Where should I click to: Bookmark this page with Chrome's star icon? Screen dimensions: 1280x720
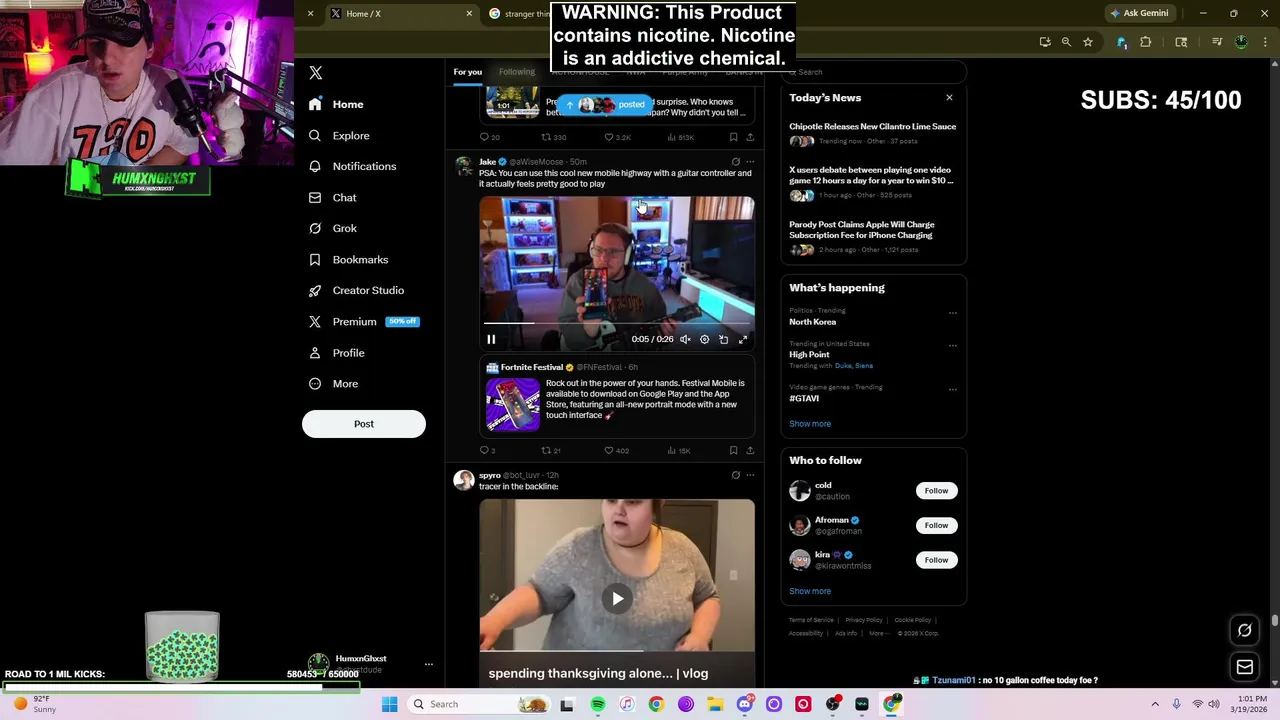coord(1087,42)
